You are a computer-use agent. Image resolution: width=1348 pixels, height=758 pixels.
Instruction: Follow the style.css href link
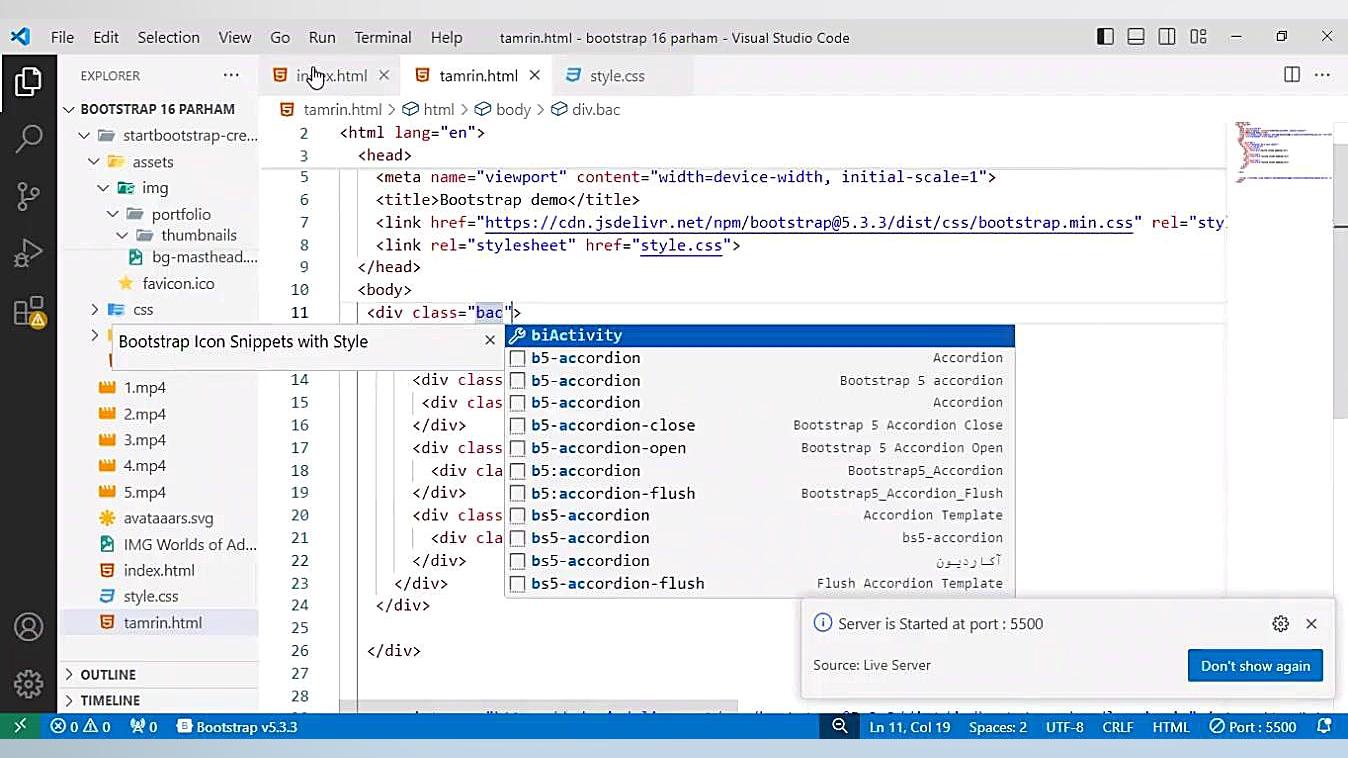click(681, 245)
